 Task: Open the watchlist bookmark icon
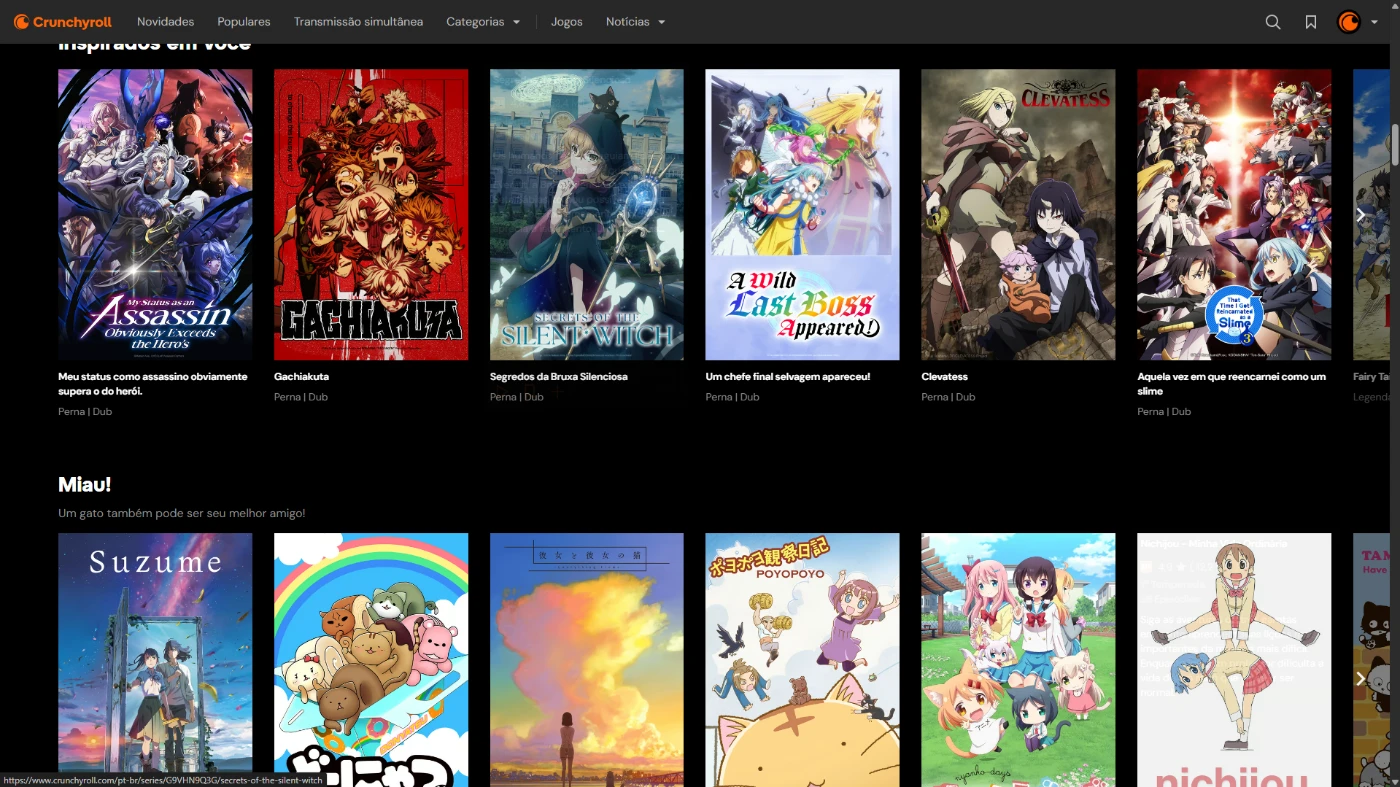pos(1310,22)
